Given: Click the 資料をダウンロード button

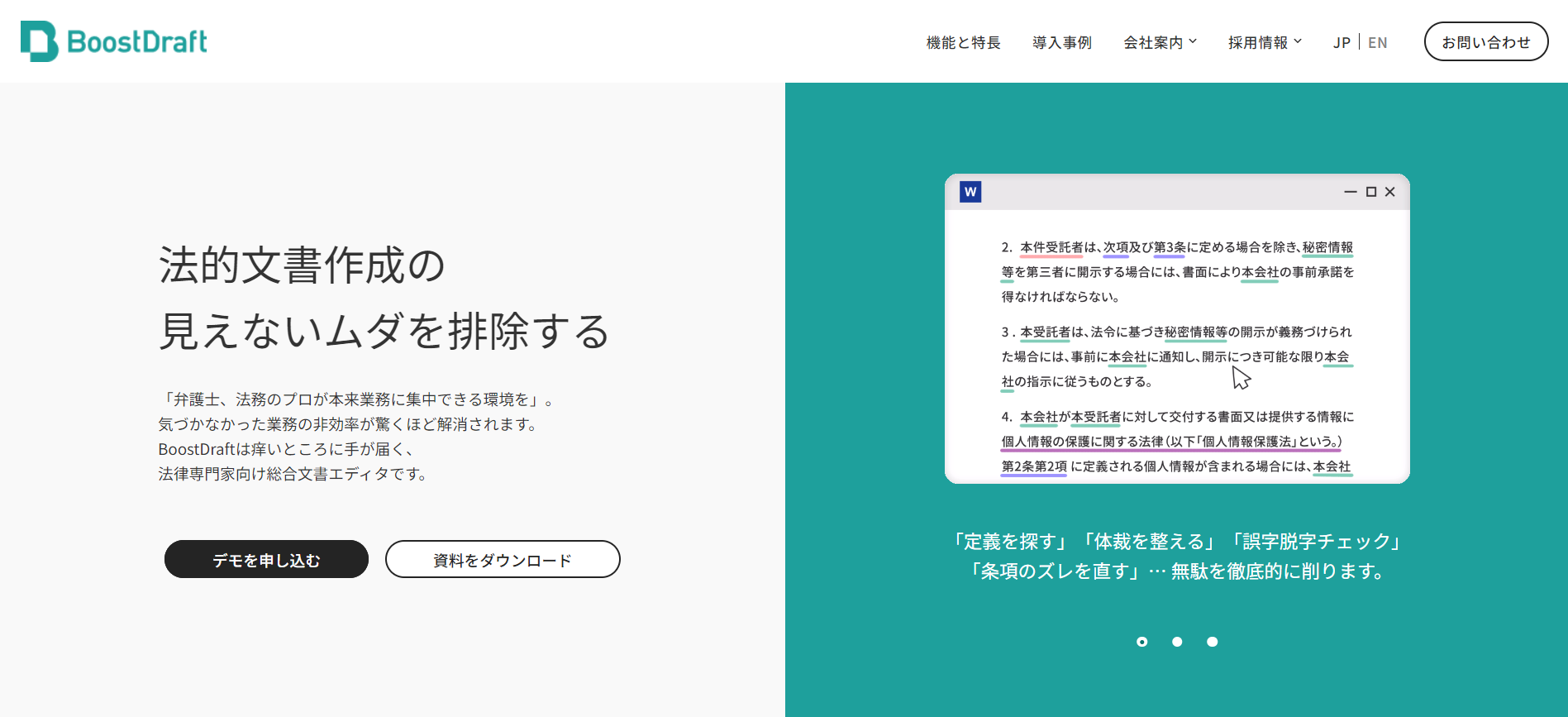Looking at the screenshot, I should pyautogui.click(x=503, y=559).
